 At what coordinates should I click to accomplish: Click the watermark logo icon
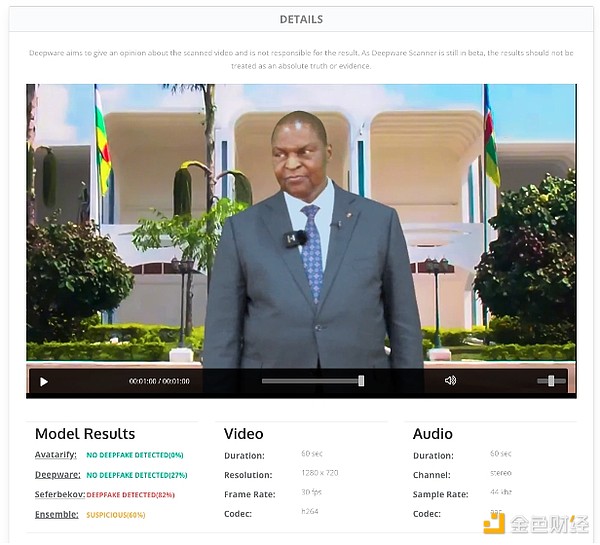(x=494, y=524)
